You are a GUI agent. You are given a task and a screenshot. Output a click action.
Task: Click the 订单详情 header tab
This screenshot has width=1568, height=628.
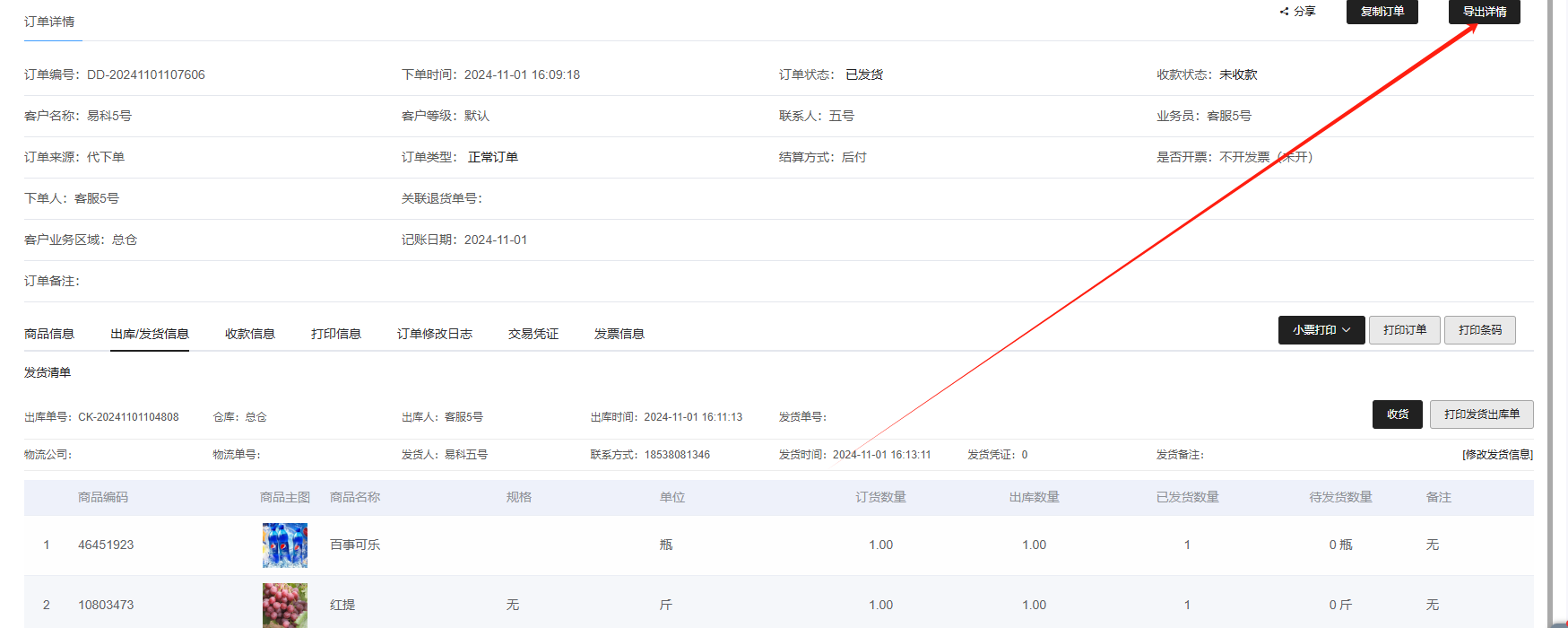tap(49, 22)
